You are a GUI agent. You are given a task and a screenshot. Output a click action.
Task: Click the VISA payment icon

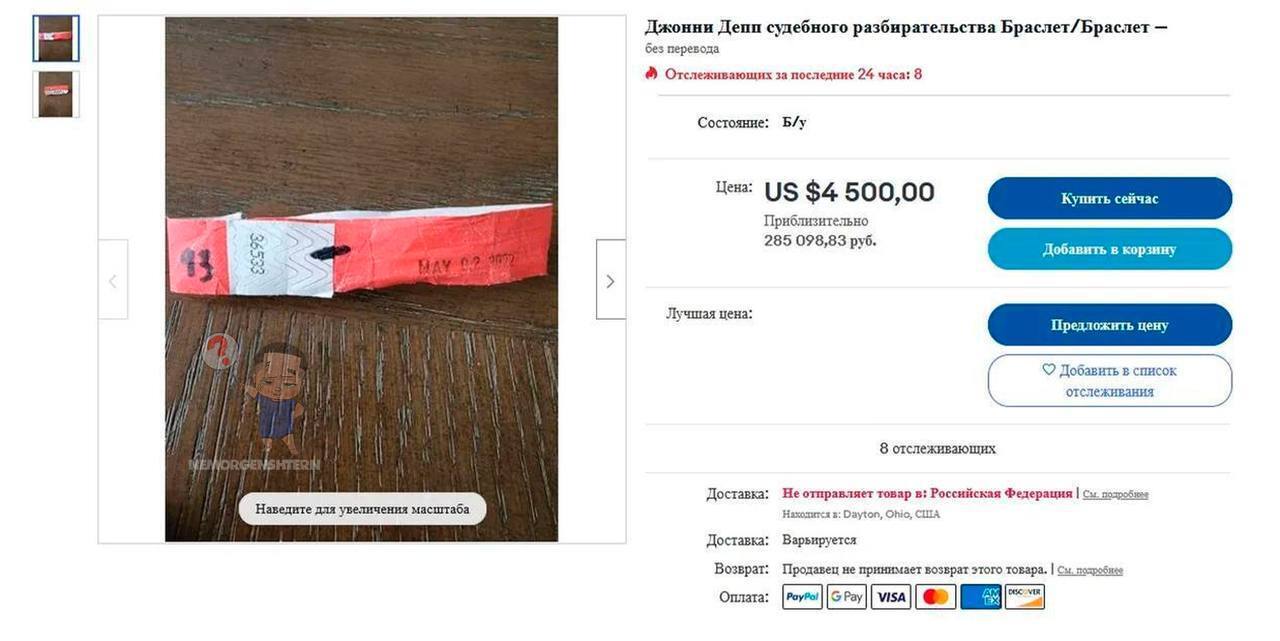click(891, 597)
